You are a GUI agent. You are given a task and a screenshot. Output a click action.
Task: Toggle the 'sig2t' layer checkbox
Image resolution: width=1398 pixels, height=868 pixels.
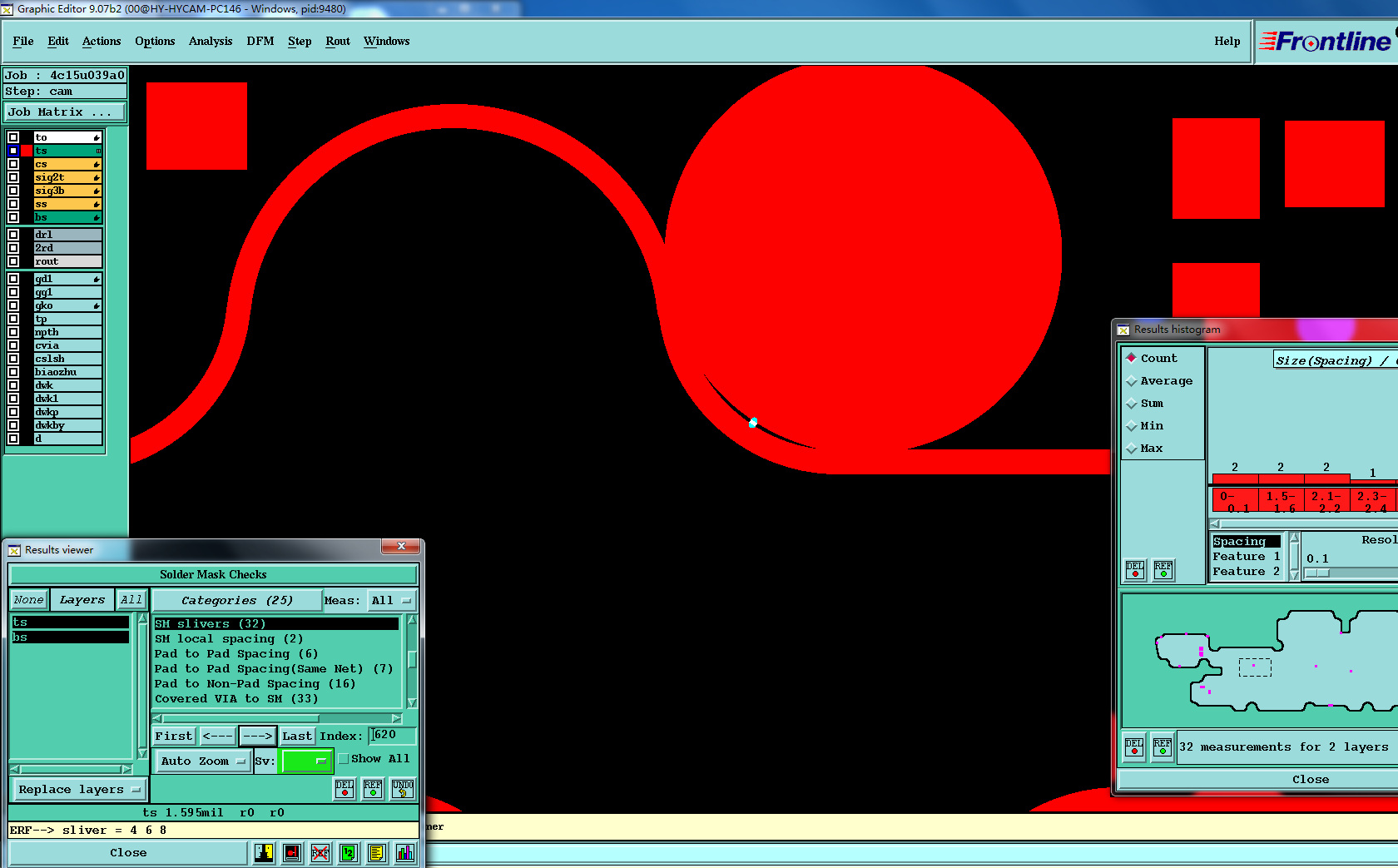click(x=13, y=177)
